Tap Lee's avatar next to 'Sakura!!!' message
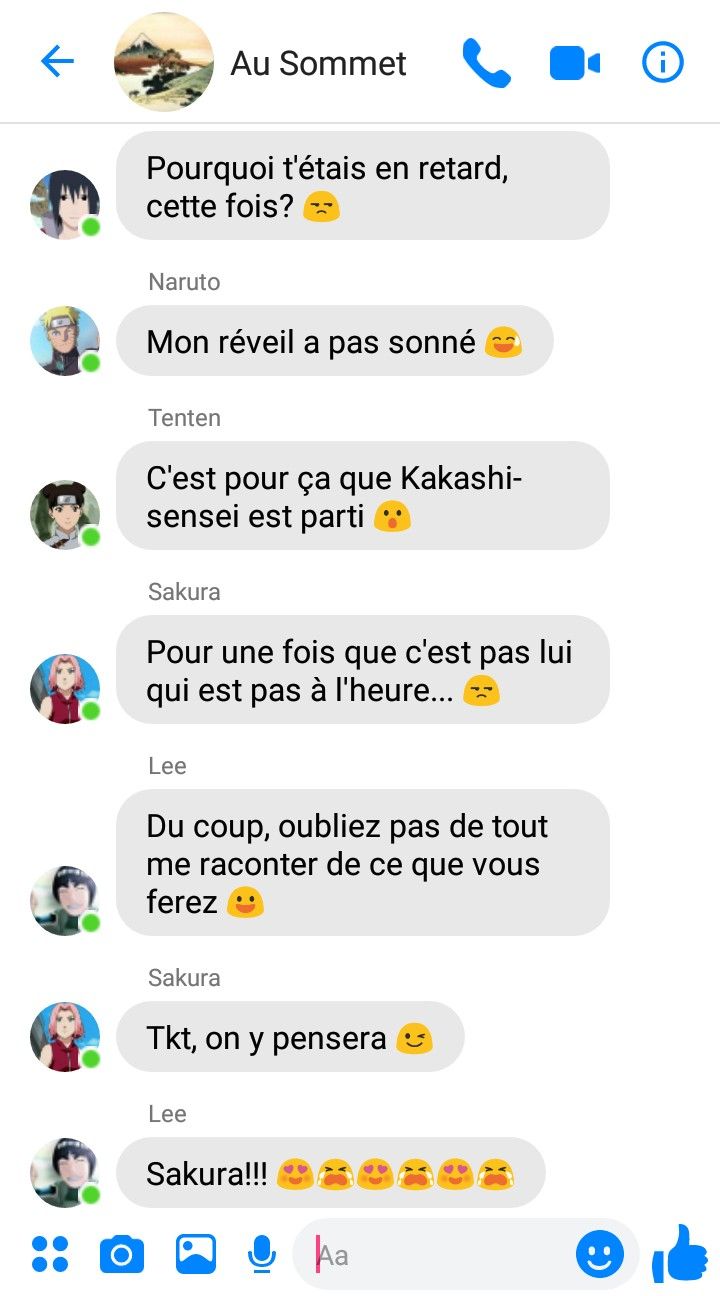The height and width of the screenshot is (1296, 720). pos(65,1172)
